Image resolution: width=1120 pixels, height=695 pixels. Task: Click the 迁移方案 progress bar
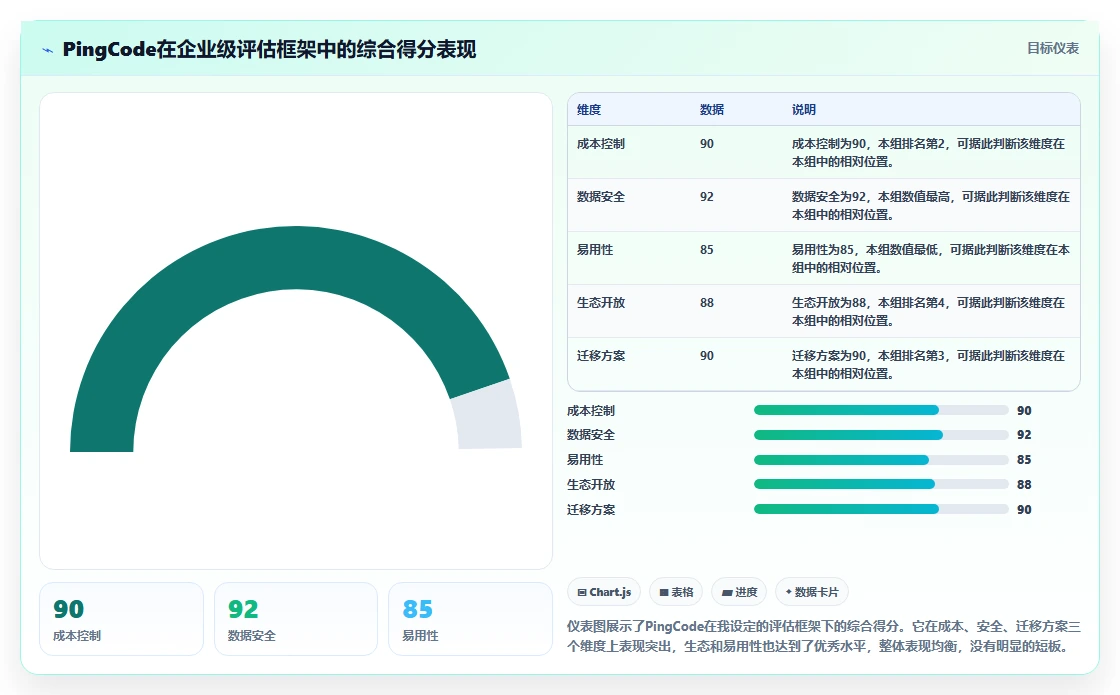[881, 509]
